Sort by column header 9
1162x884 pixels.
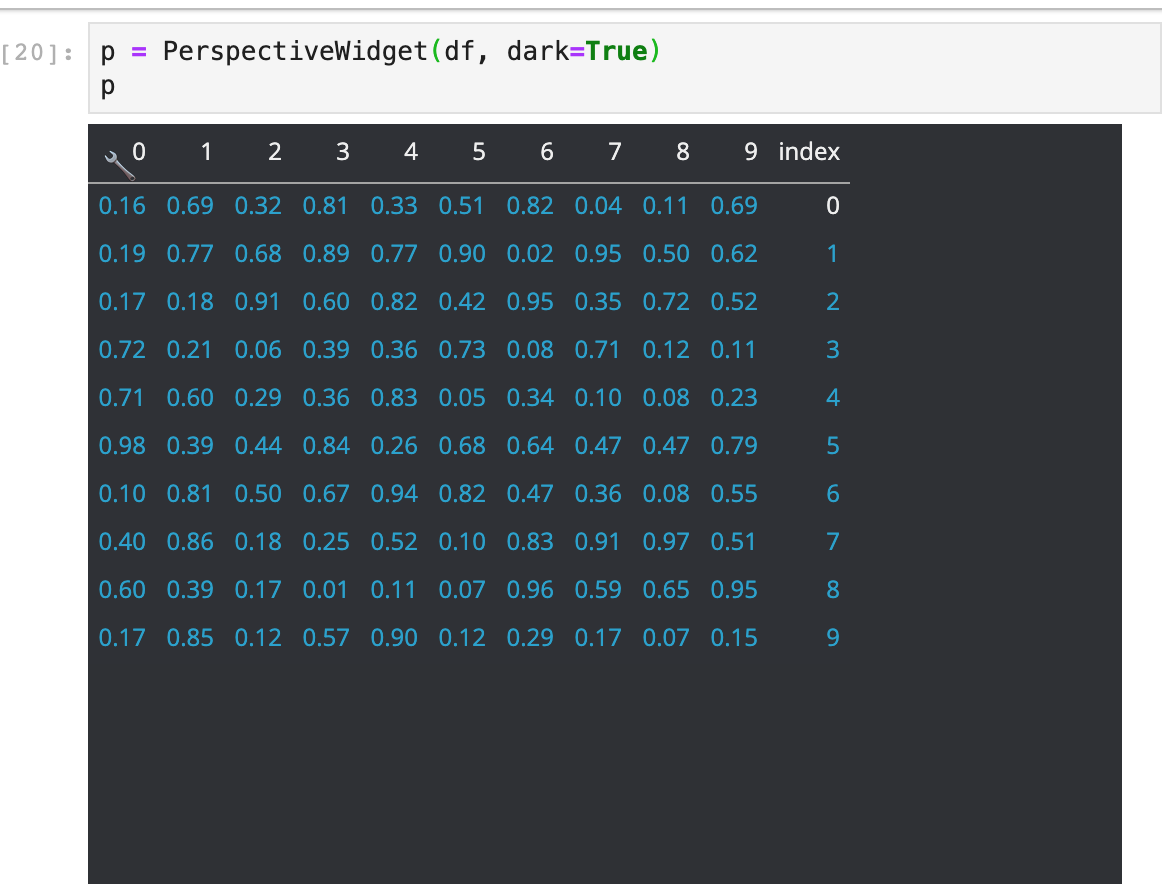(x=751, y=152)
